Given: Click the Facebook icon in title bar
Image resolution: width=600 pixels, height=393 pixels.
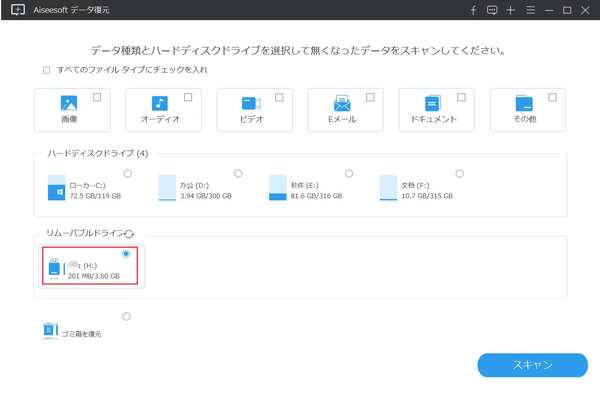Looking at the screenshot, I should 473,10.
